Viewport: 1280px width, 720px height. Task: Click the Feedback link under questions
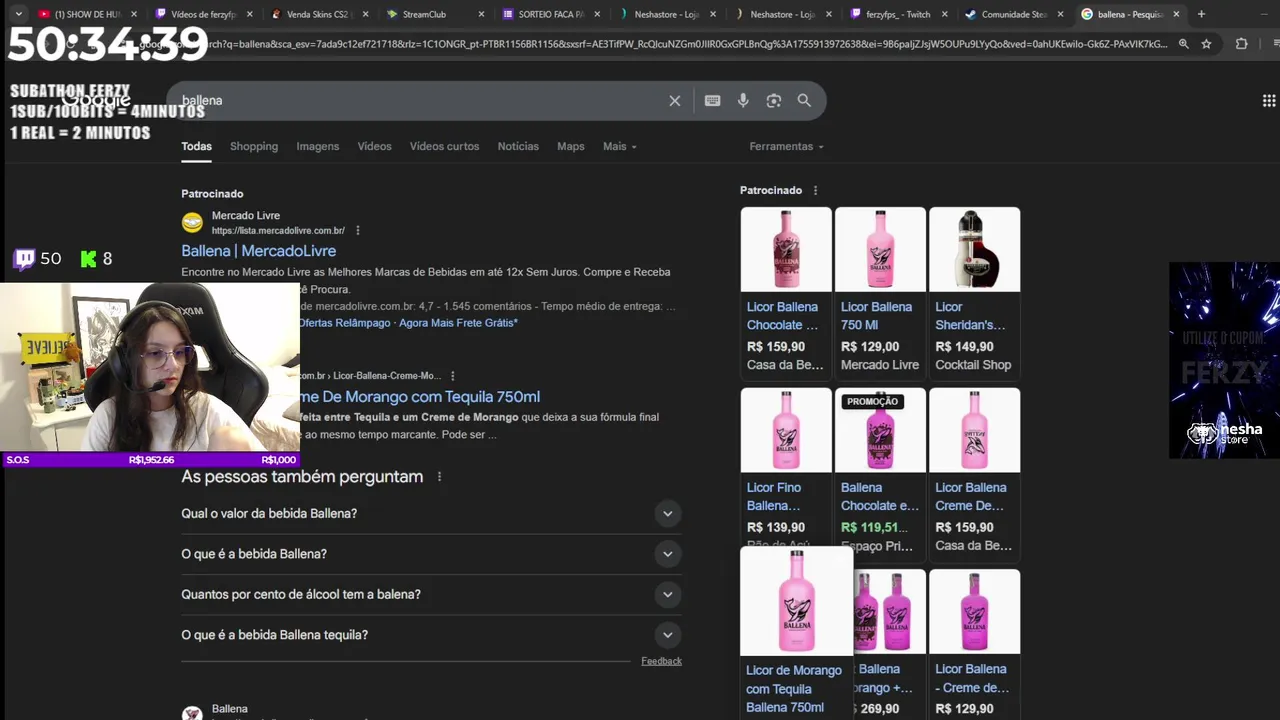661,661
